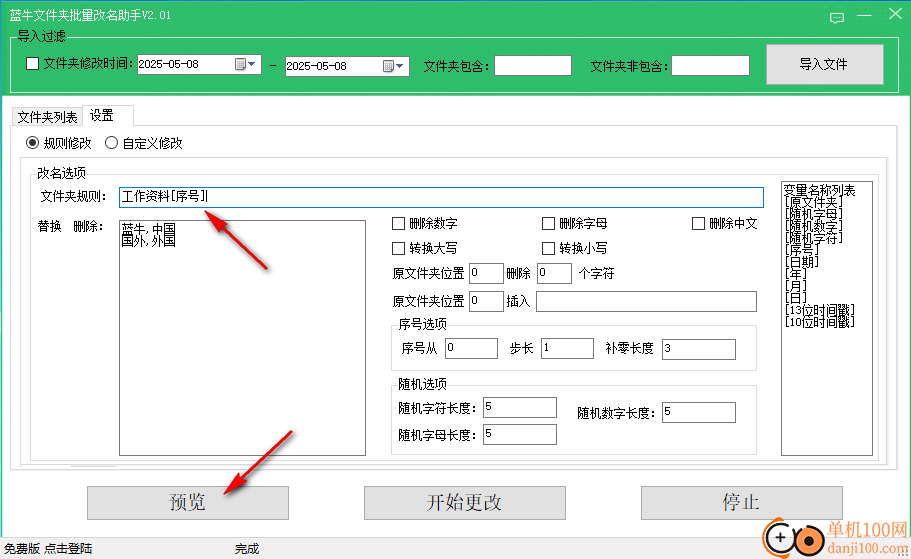Viewport: 911px width, 559px height.
Task: Select [月] in variable list
Action: pyautogui.click(x=795, y=285)
